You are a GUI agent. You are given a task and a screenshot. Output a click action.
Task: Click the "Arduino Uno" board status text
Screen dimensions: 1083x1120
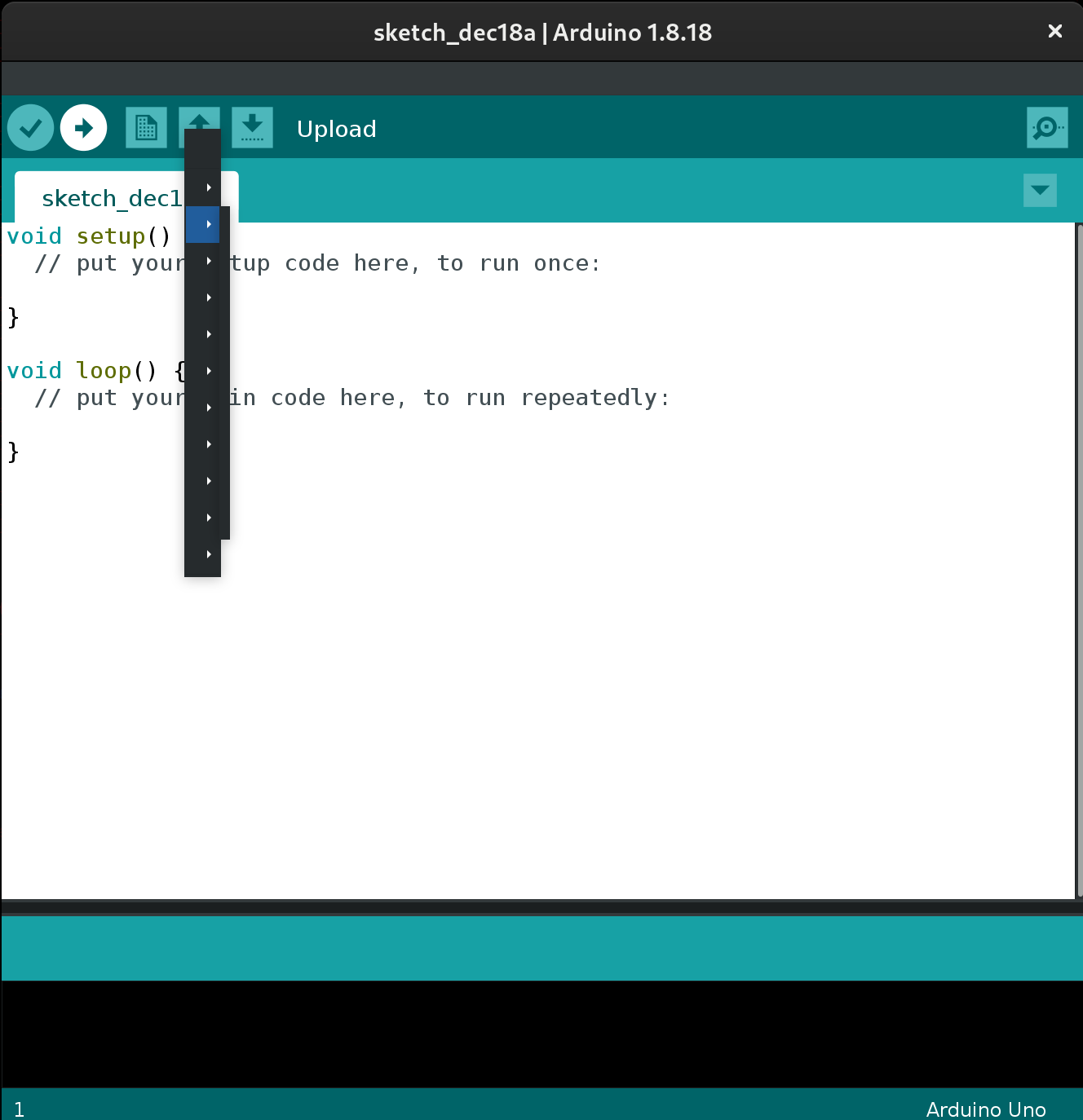point(986,1109)
